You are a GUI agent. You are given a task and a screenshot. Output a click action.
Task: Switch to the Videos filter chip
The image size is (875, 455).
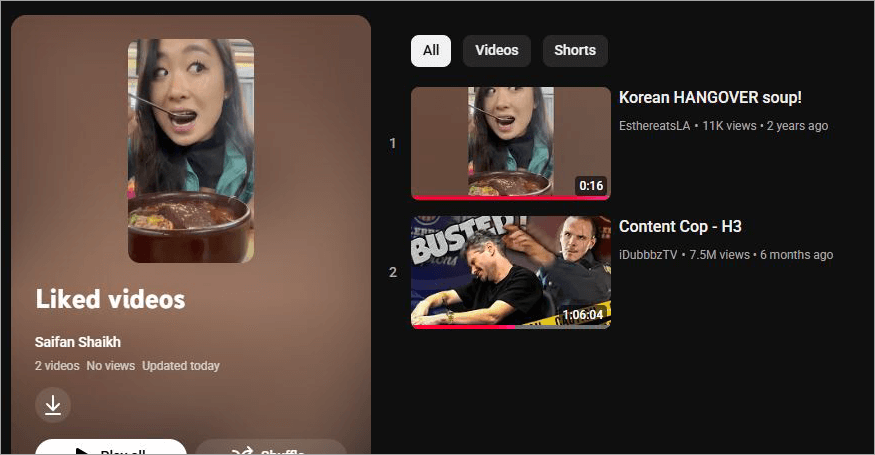pyautogui.click(x=497, y=51)
